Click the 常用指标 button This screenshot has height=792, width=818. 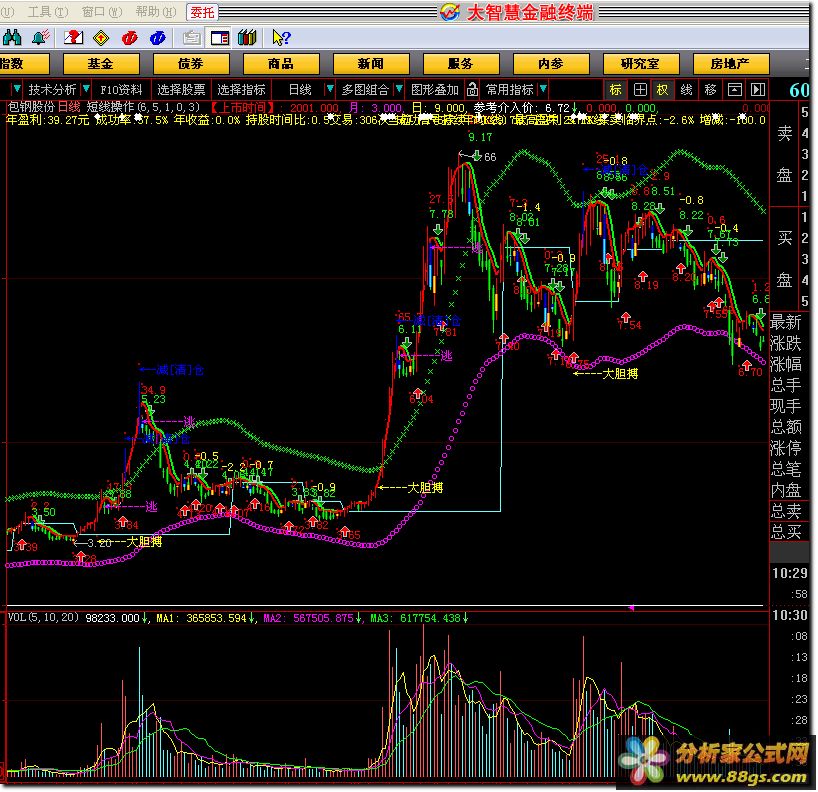[x=510, y=90]
